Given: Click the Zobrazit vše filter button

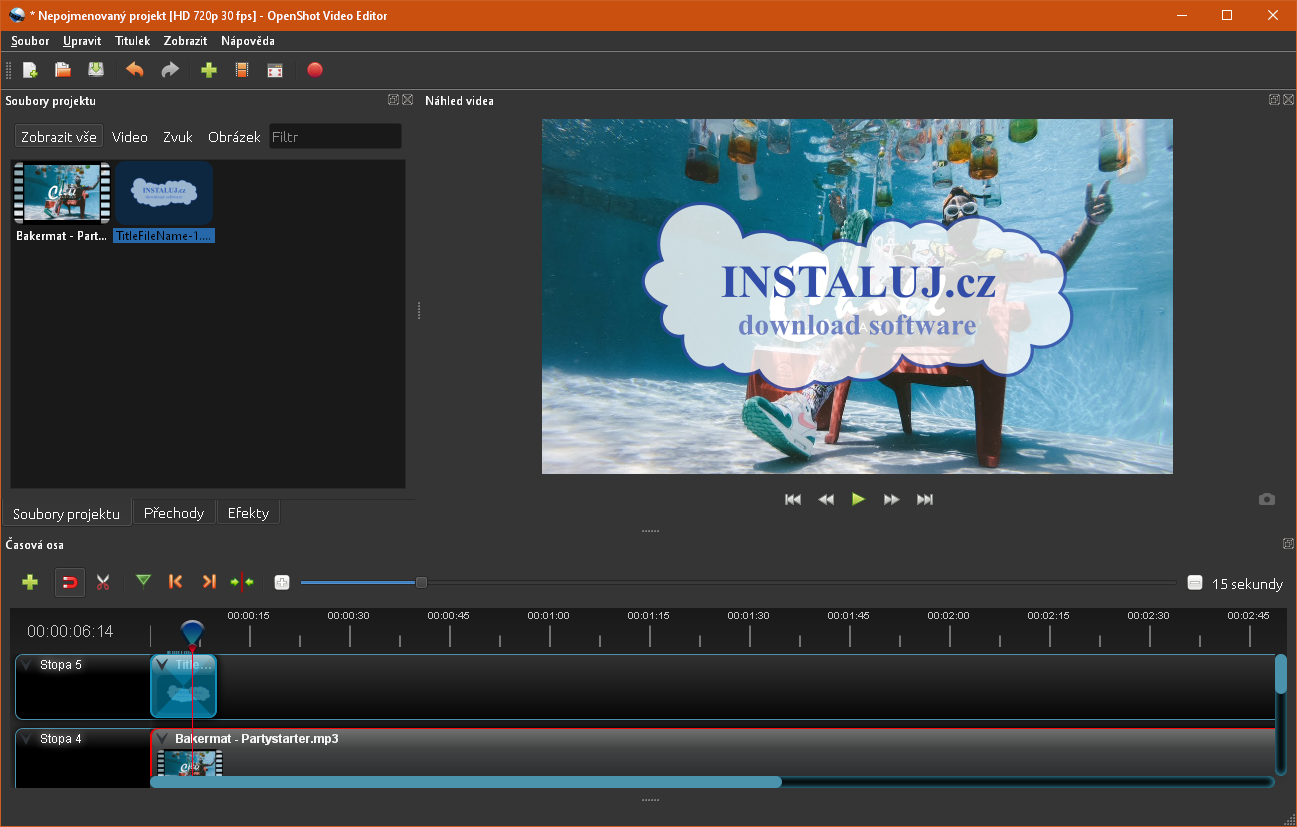Looking at the screenshot, I should click(x=59, y=137).
